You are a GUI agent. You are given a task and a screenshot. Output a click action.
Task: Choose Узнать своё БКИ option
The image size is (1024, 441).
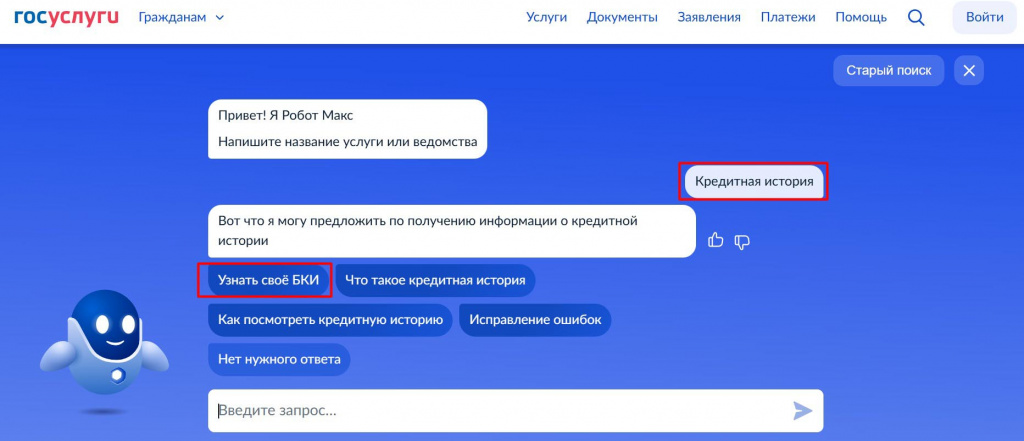coord(268,280)
